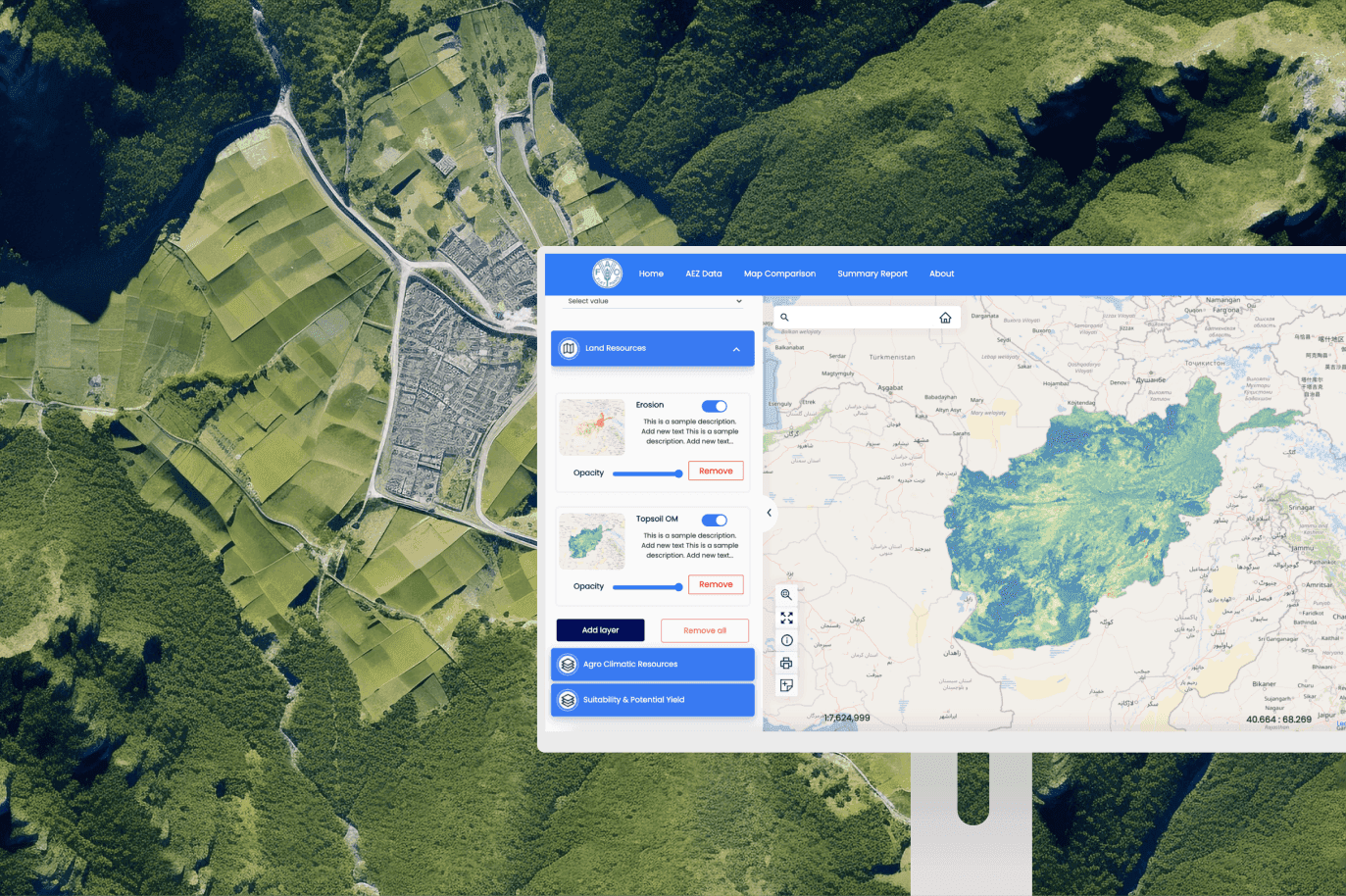Remove the Topsoil OM layer
Image resolution: width=1346 pixels, height=896 pixels.
tap(716, 584)
